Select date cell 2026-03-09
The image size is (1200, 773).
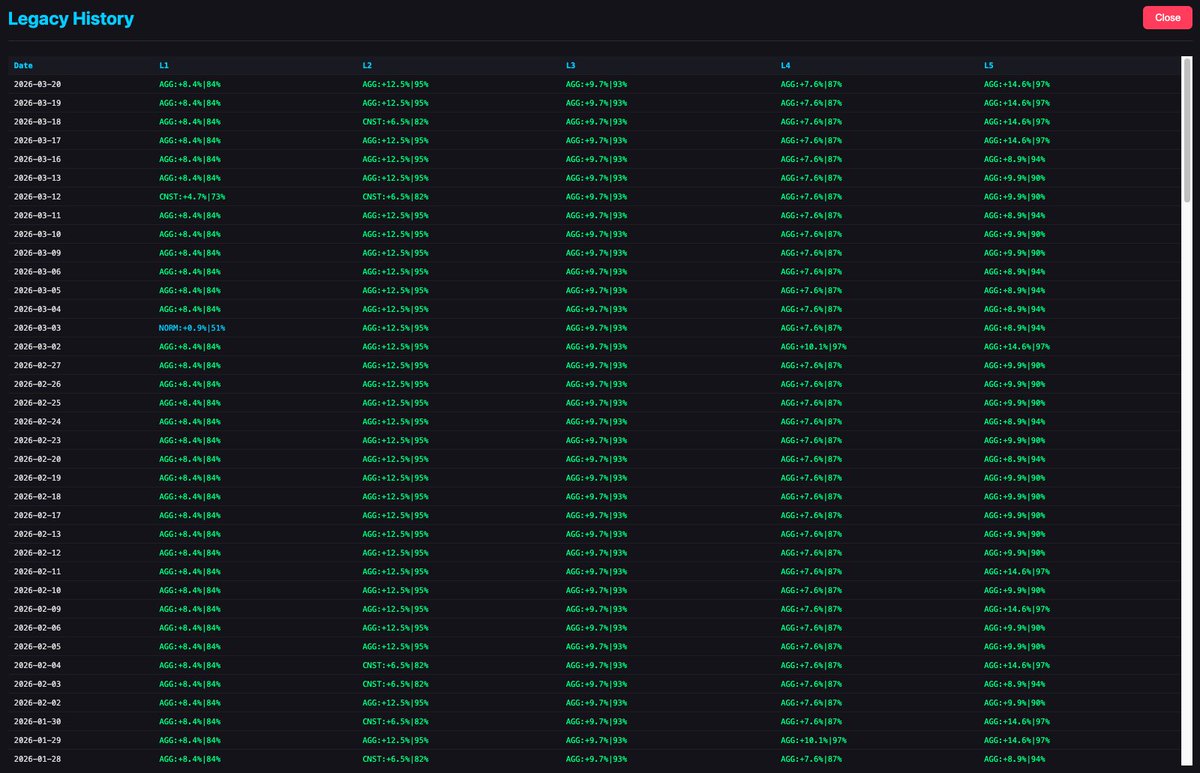coord(37,253)
